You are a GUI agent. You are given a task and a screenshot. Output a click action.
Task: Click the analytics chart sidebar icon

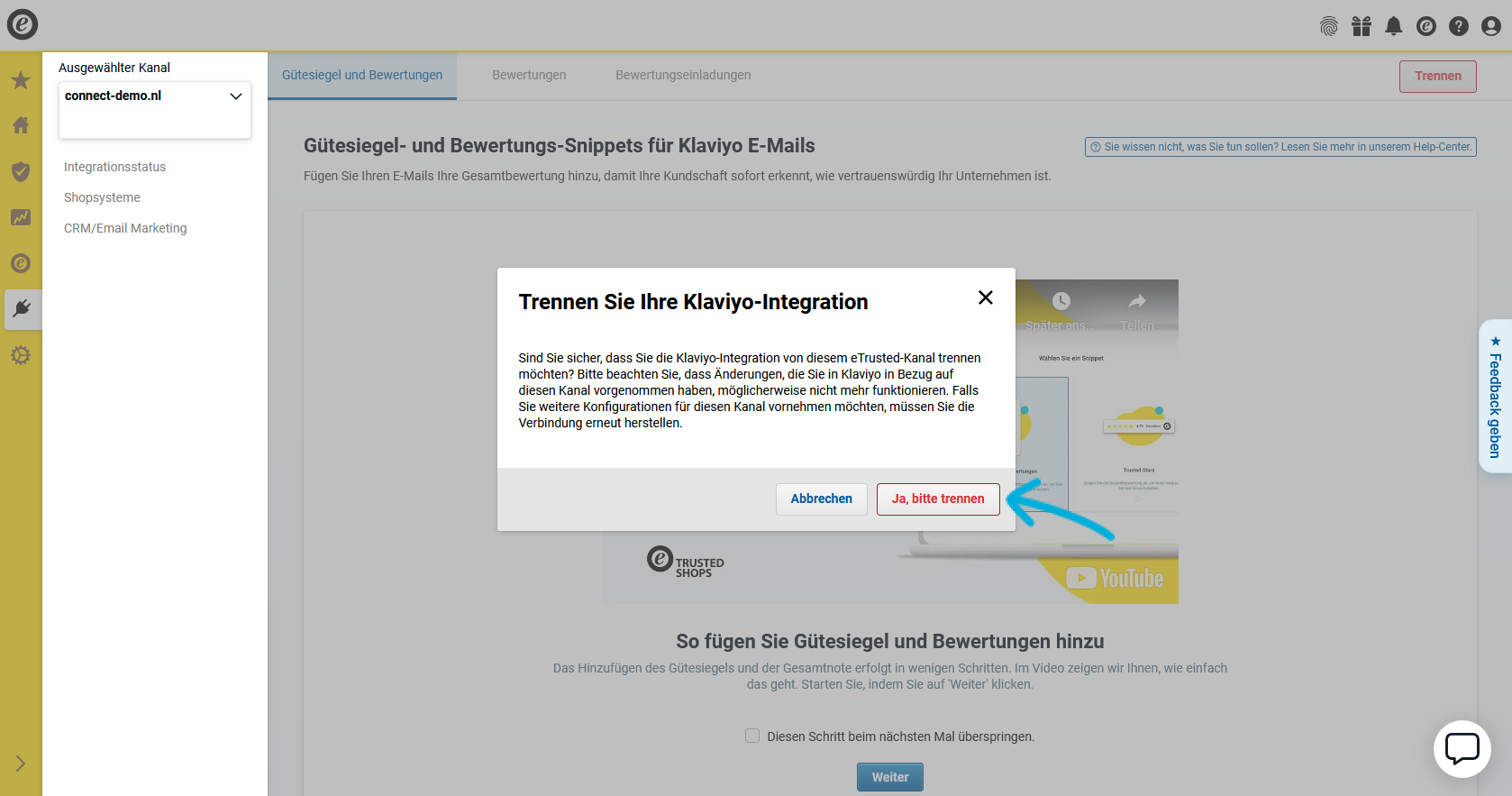[21, 217]
